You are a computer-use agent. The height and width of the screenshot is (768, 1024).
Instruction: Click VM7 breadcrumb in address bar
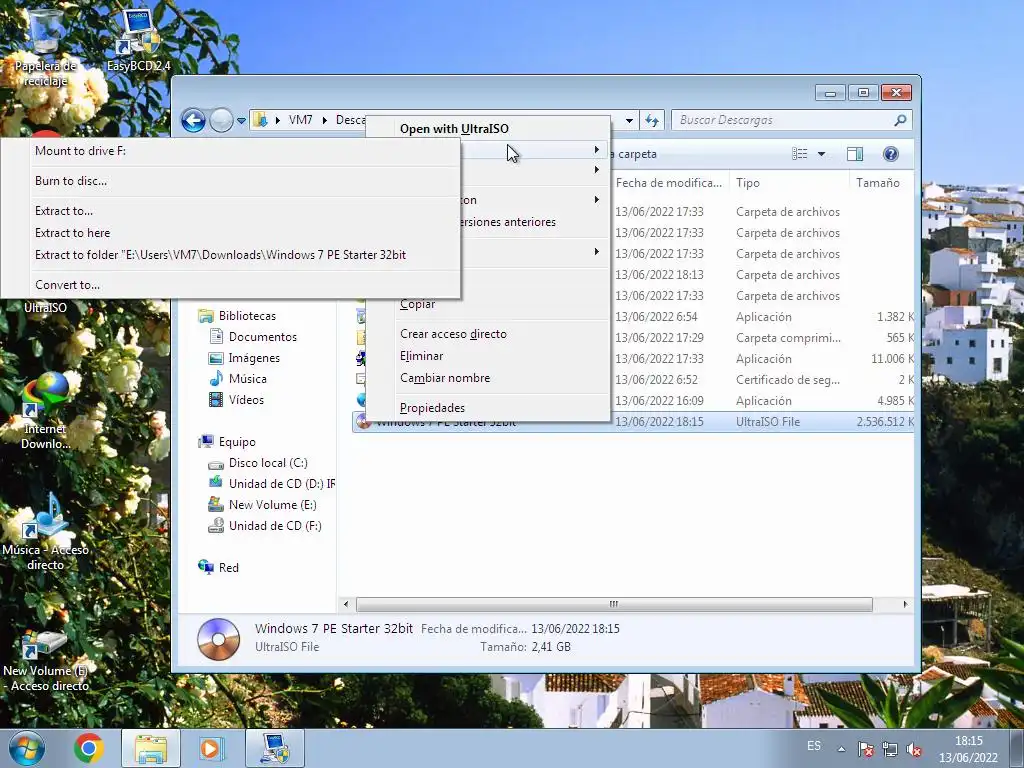tap(300, 120)
